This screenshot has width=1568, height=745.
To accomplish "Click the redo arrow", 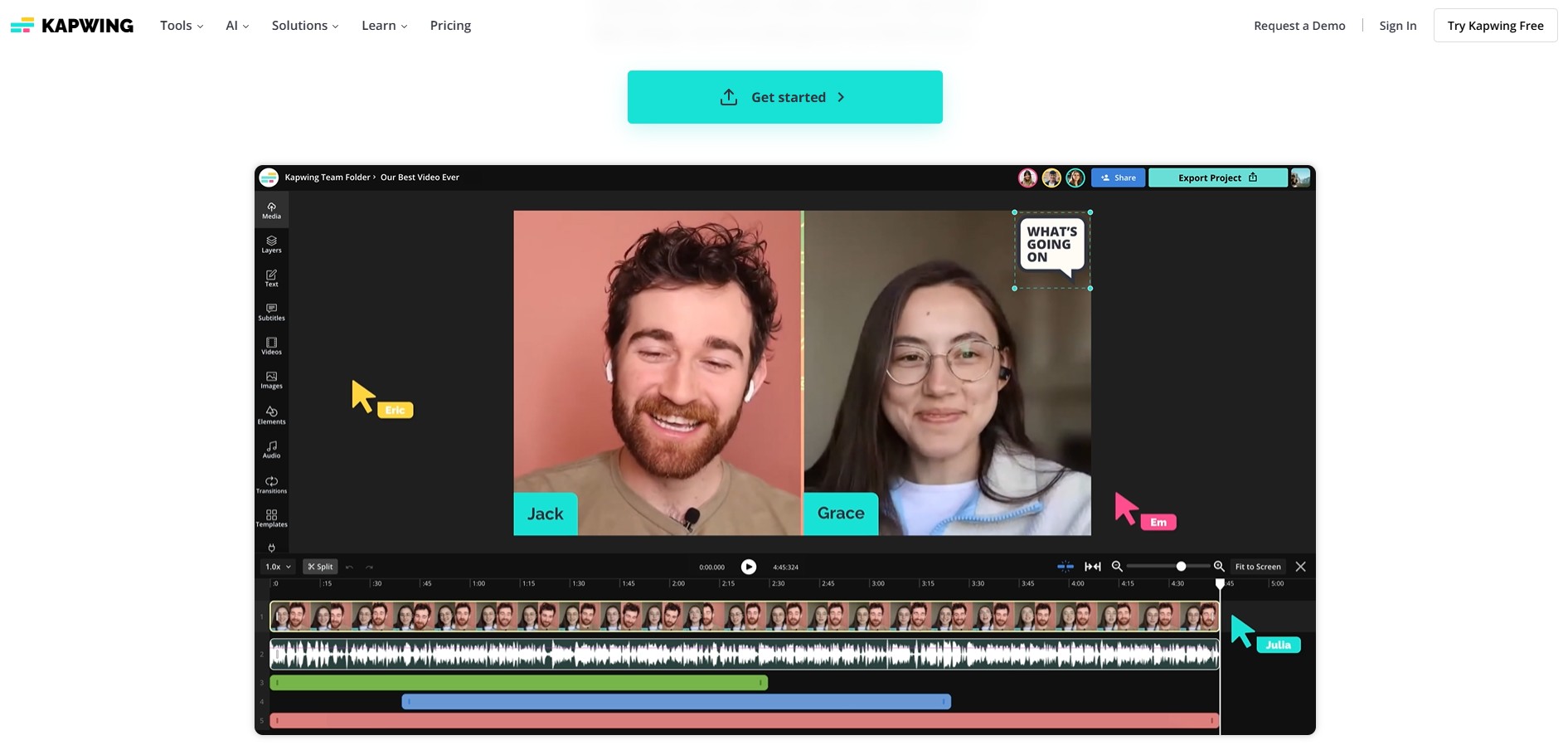I will pos(369,567).
